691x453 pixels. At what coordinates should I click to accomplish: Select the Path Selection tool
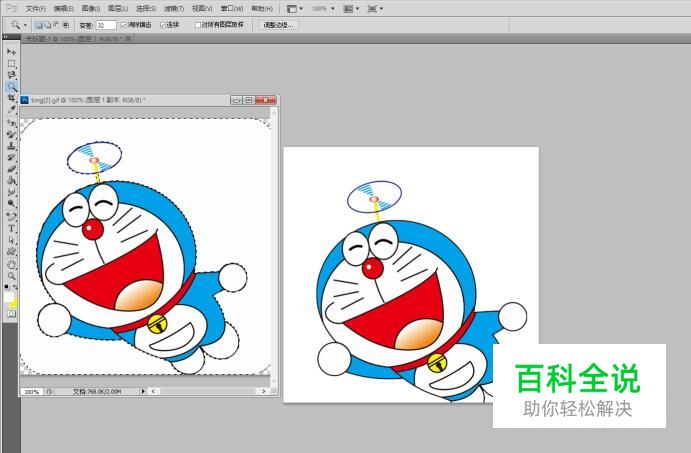coord(11,240)
